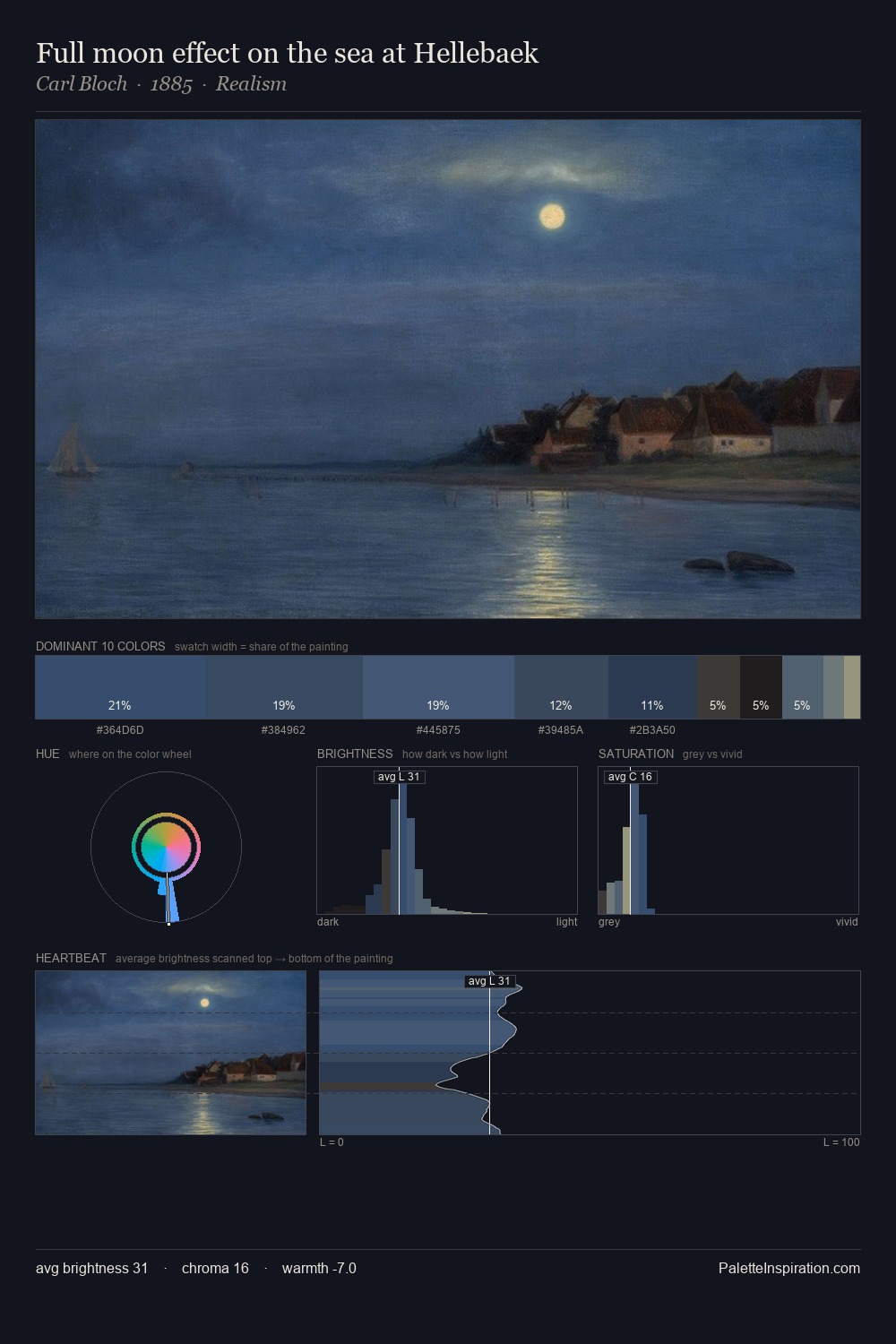Click the L = 100 axis label
This screenshot has height=1344, width=896.
(841, 1142)
